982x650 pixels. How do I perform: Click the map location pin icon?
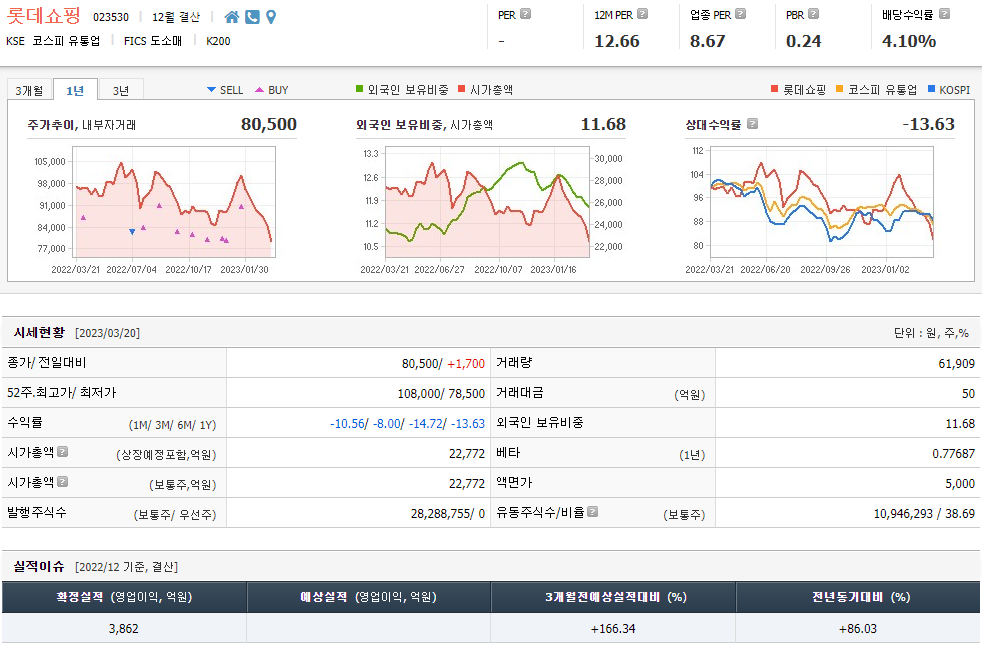click(x=271, y=17)
